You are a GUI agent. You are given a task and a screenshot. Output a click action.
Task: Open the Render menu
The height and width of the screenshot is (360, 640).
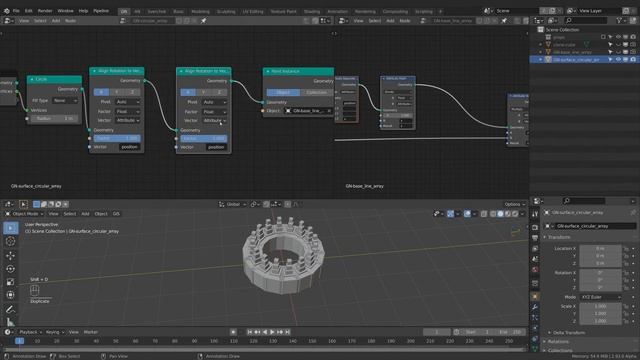coord(45,11)
